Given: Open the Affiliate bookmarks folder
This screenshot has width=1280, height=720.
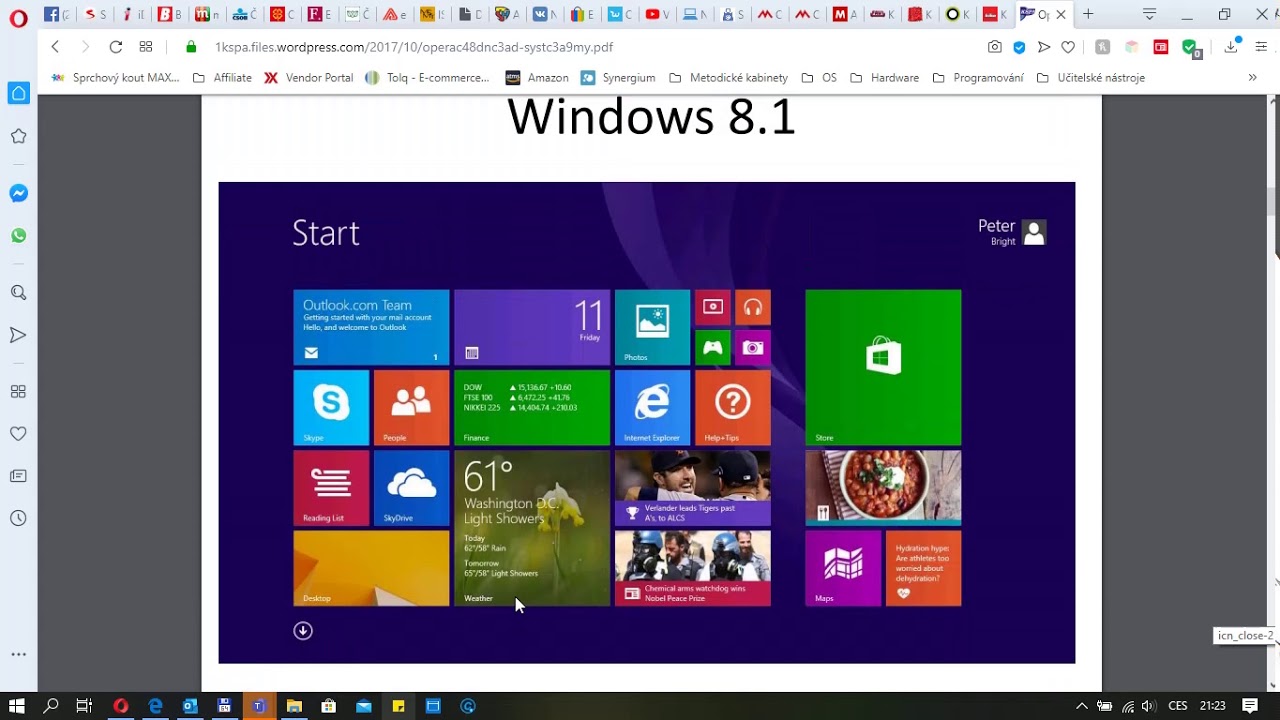Looking at the screenshot, I should click(222, 77).
